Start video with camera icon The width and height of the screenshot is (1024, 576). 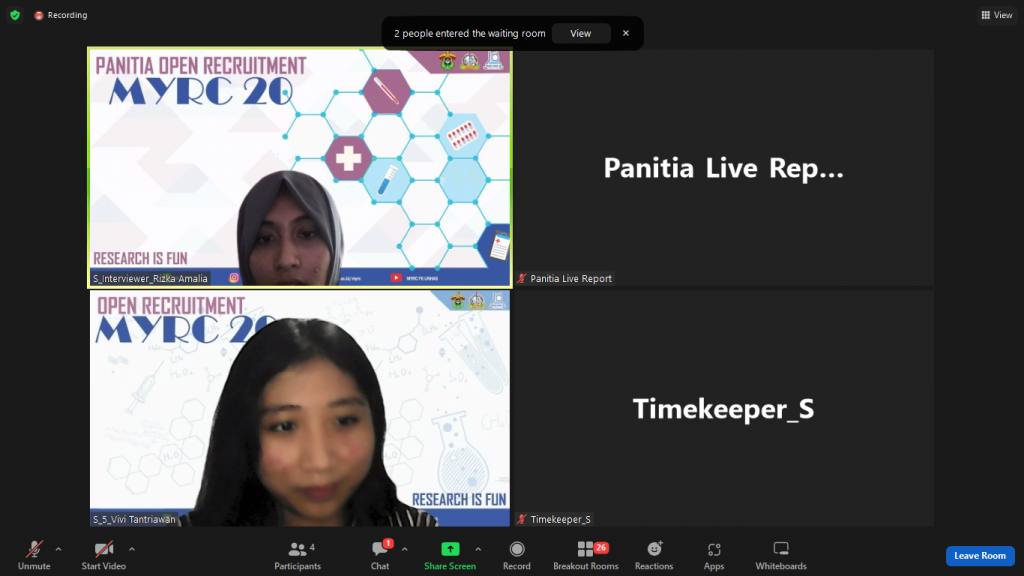click(104, 556)
